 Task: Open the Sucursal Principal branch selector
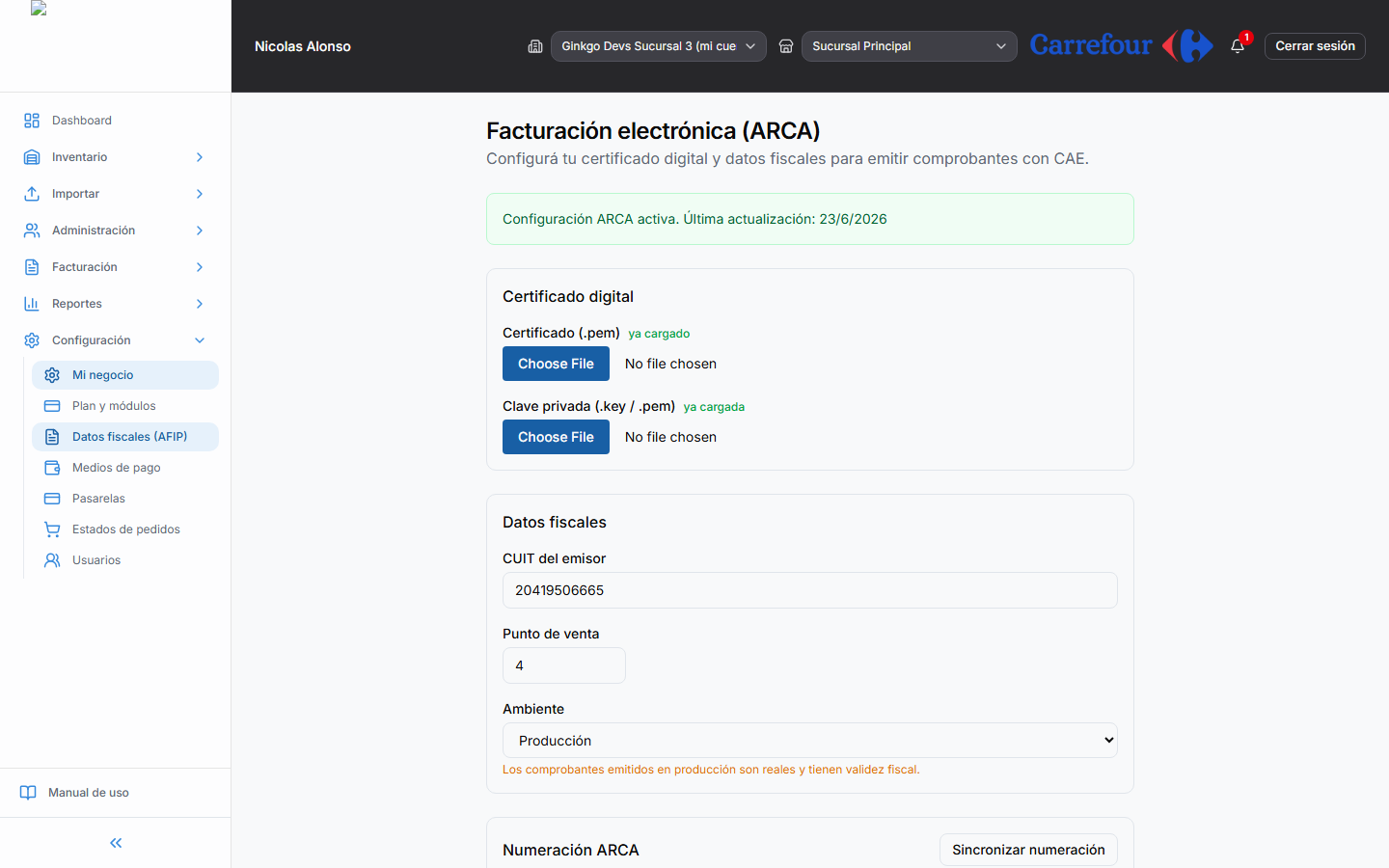point(909,46)
